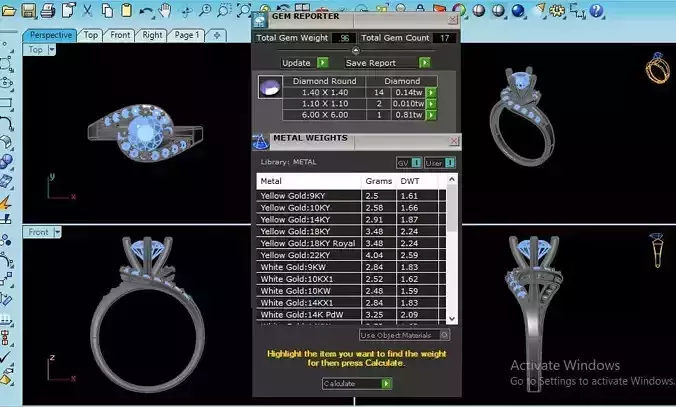
Task: Select the Yellow Gold:14KY row
Action: click(x=351, y=219)
